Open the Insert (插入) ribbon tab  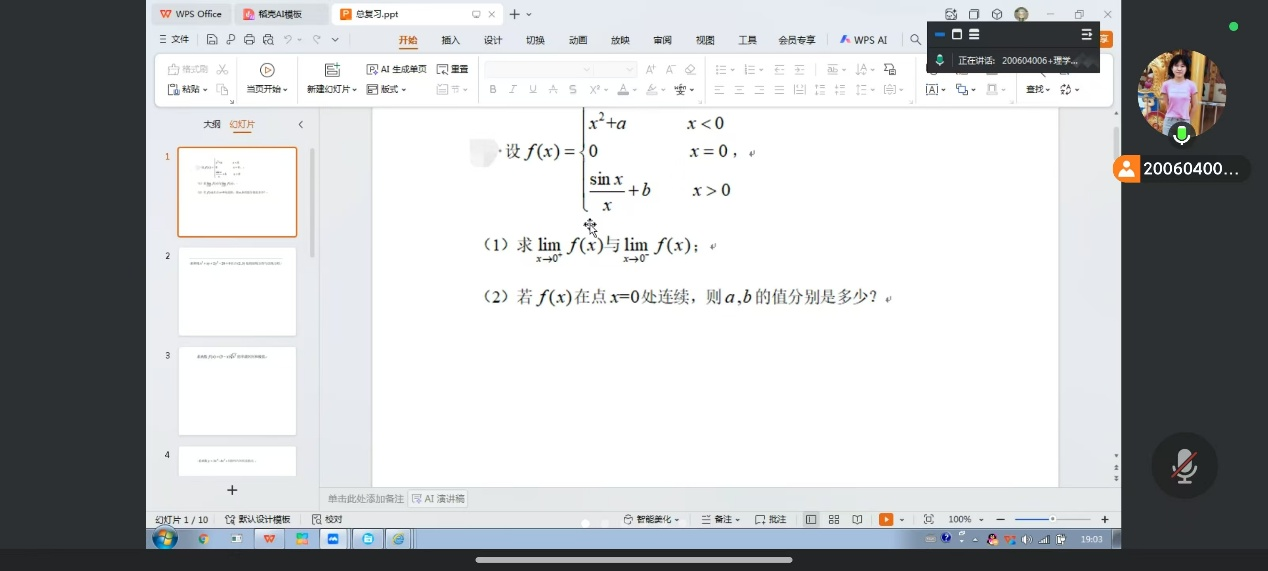click(x=451, y=40)
